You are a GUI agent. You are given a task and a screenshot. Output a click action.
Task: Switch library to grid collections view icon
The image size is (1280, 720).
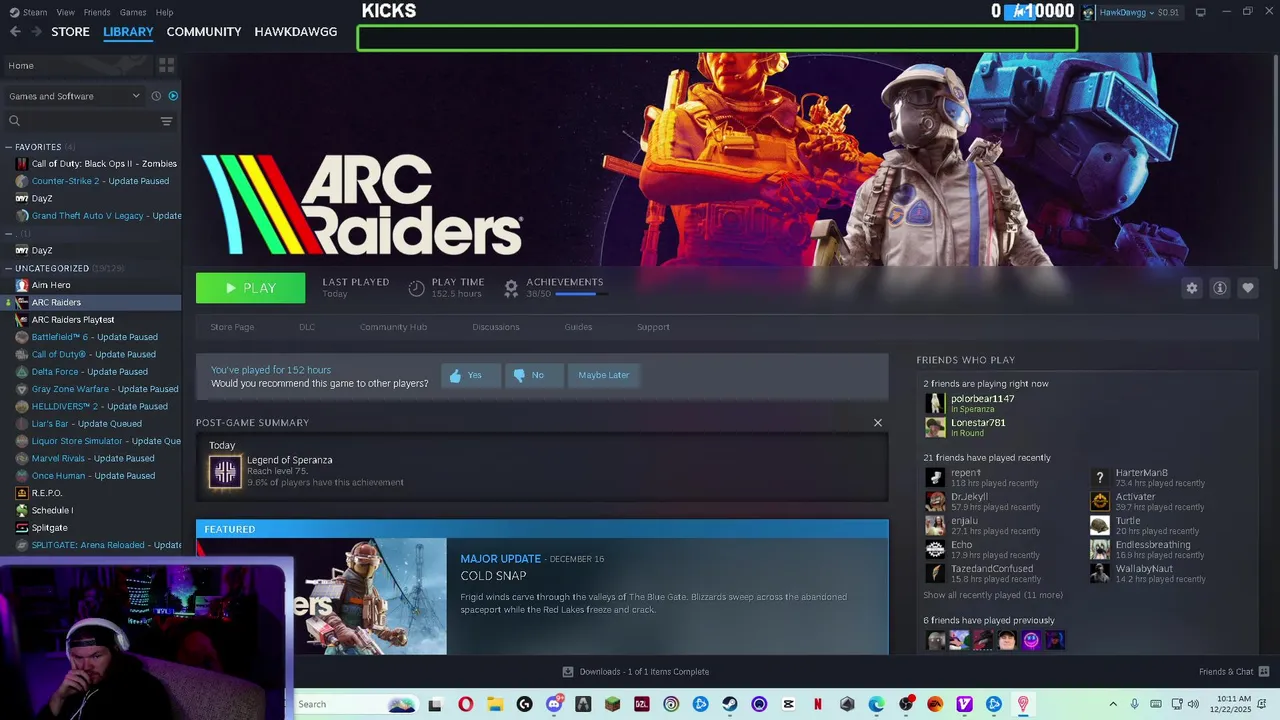(x=166, y=65)
